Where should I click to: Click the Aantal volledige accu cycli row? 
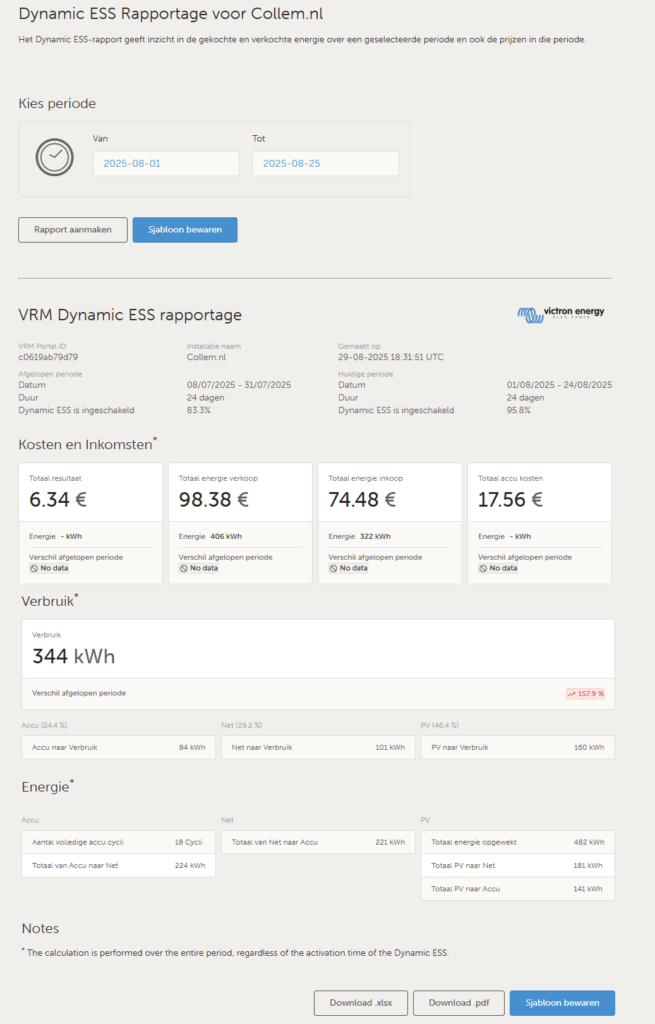[x=118, y=842]
